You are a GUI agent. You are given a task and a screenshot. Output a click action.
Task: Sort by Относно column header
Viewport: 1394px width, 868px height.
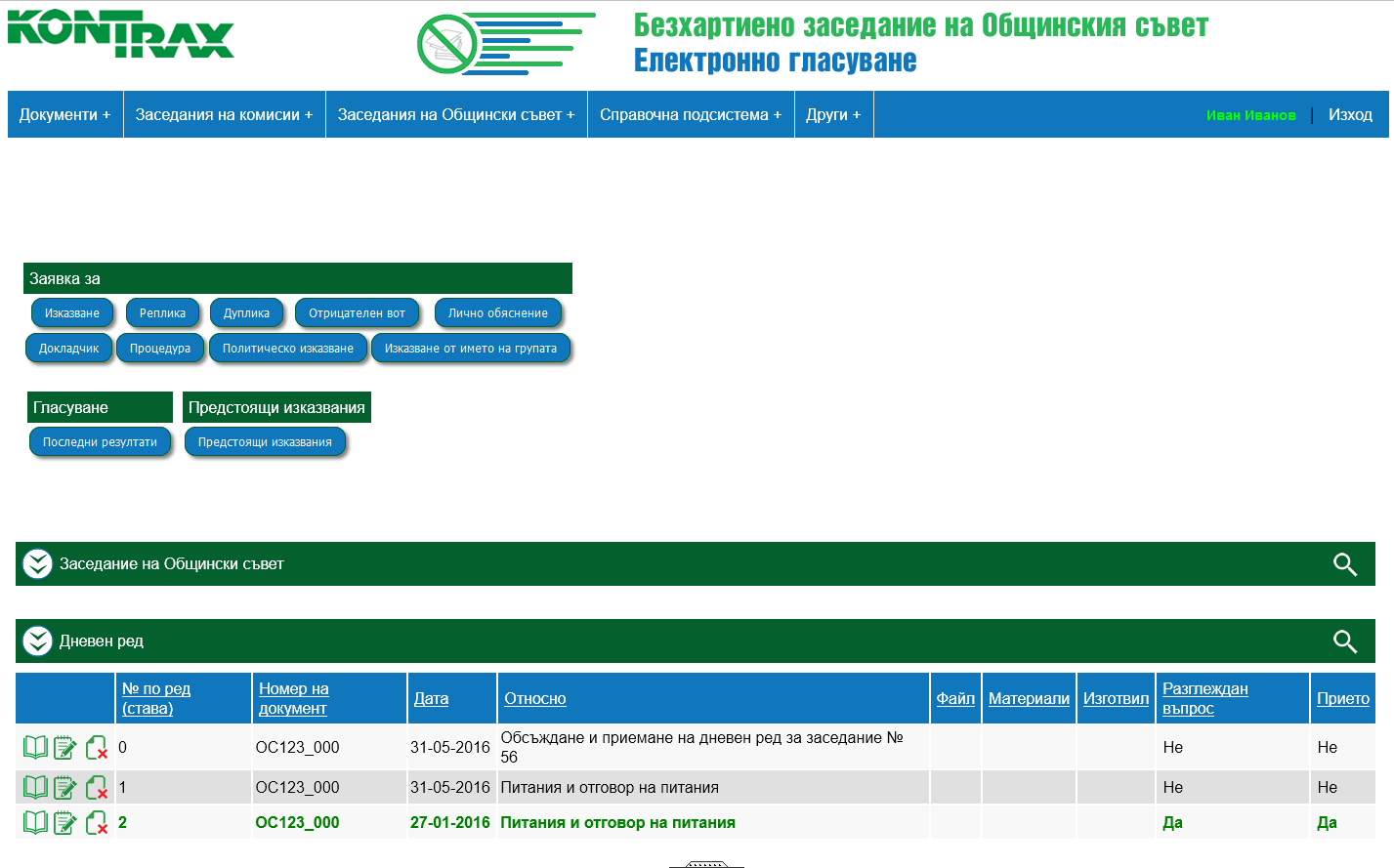535,698
